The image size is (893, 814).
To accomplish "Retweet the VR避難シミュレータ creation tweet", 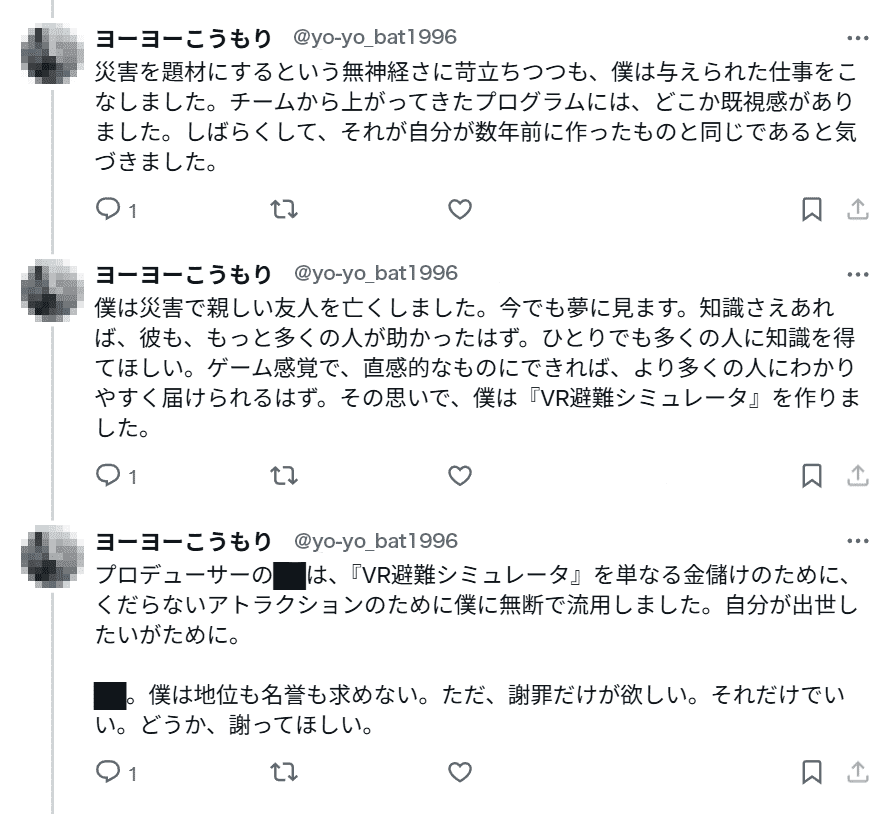I will (x=285, y=476).
